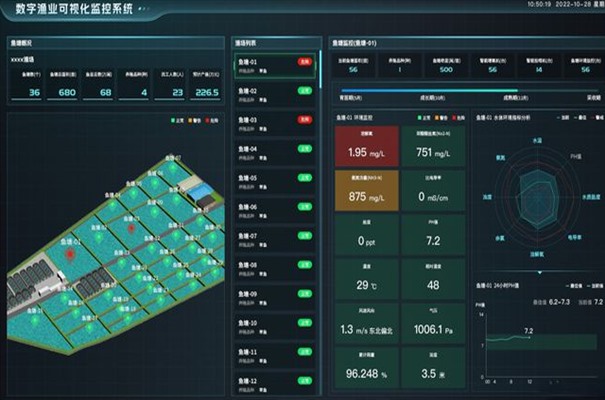Open the 48 relative humidity tile
This screenshot has width=605, height=400.
[x=433, y=279]
